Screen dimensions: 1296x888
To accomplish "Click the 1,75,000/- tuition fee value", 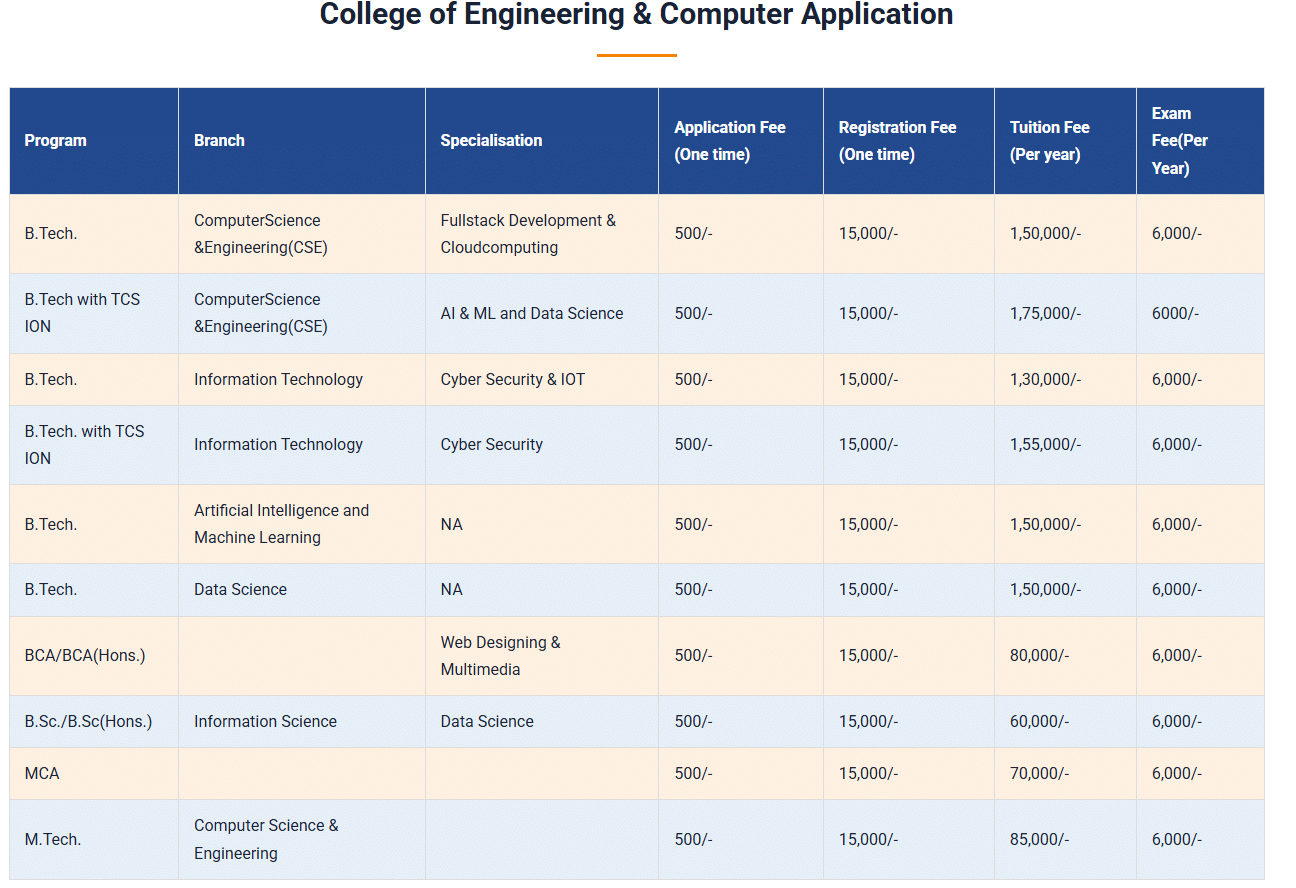I will coord(1045,314).
